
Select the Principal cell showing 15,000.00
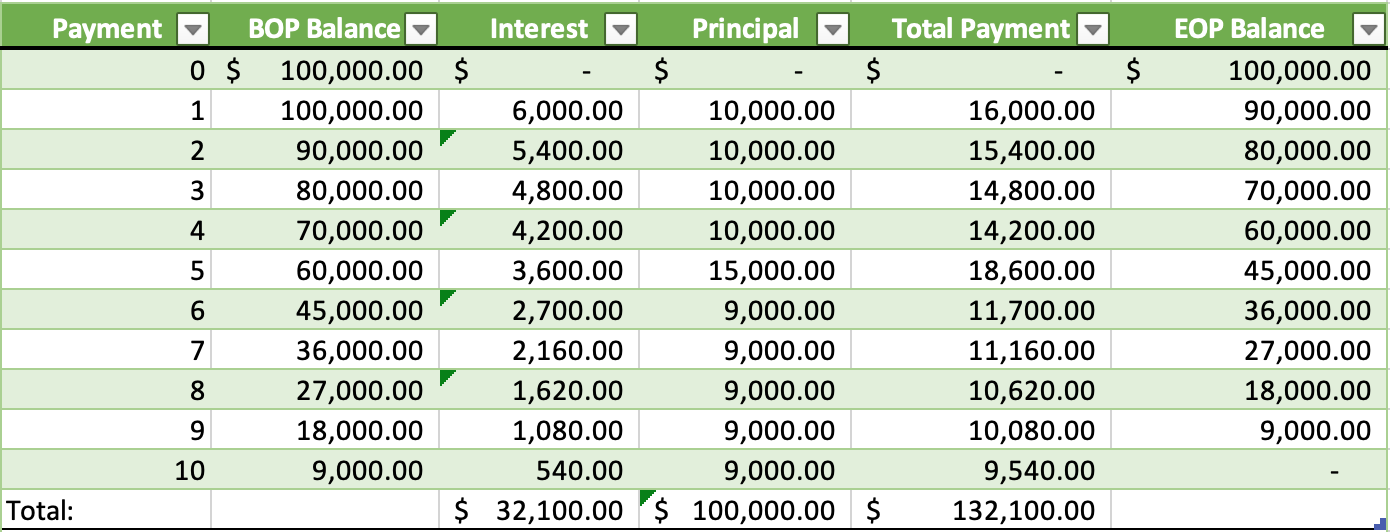pos(745,271)
